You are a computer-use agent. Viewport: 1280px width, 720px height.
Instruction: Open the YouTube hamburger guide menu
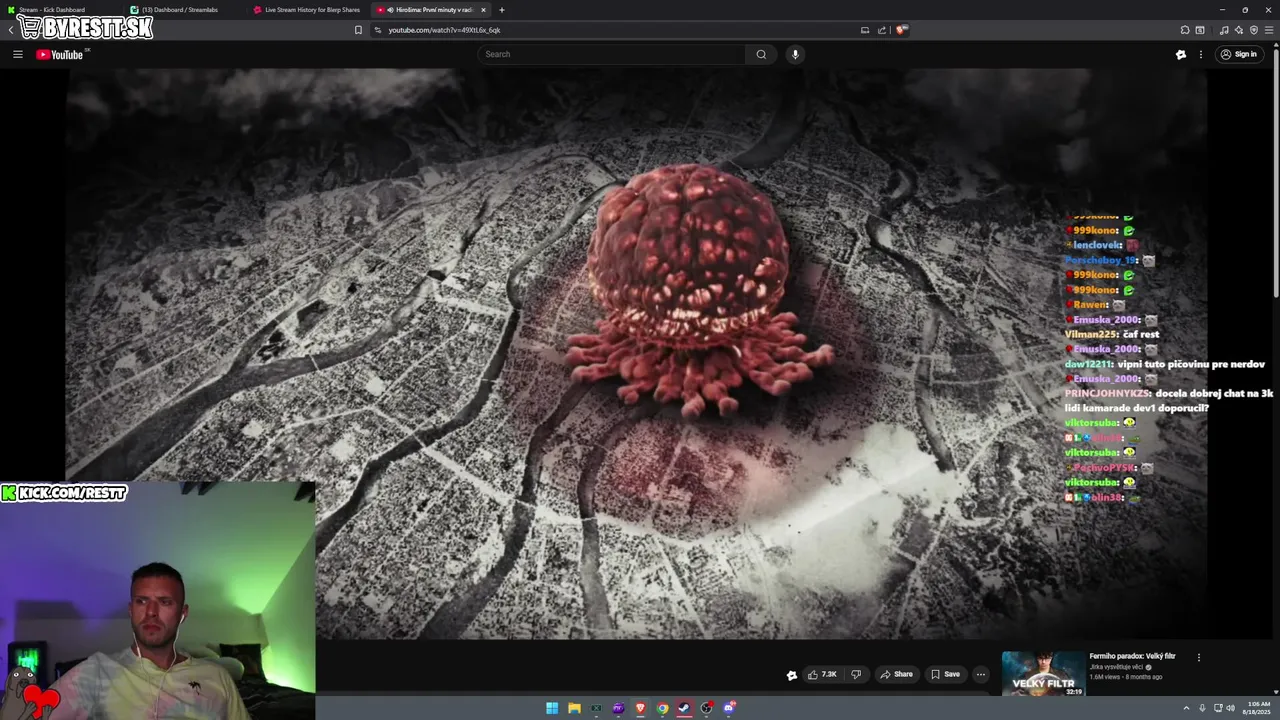[x=18, y=54]
